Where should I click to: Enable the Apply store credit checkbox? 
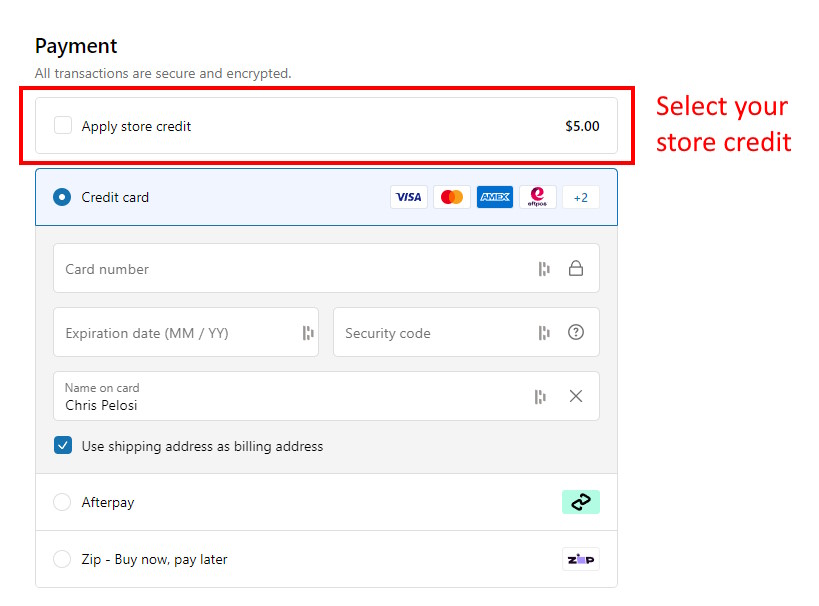point(63,126)
